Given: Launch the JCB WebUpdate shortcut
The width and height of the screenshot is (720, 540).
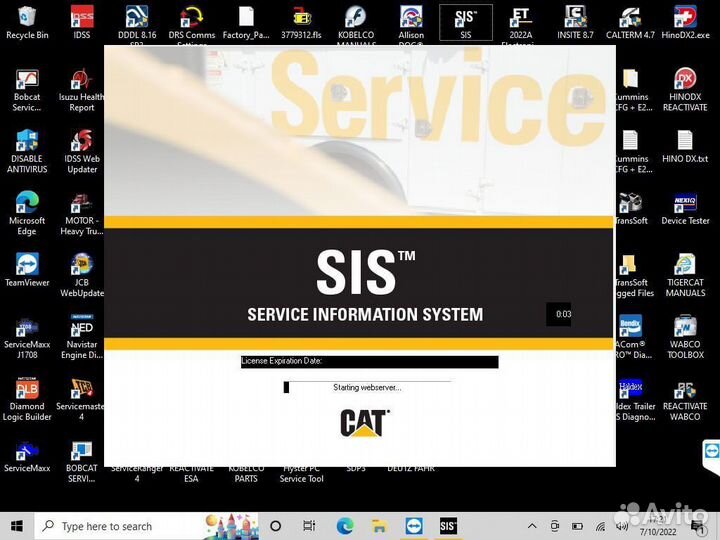Looking at the screenshot, I should [82, 276].
